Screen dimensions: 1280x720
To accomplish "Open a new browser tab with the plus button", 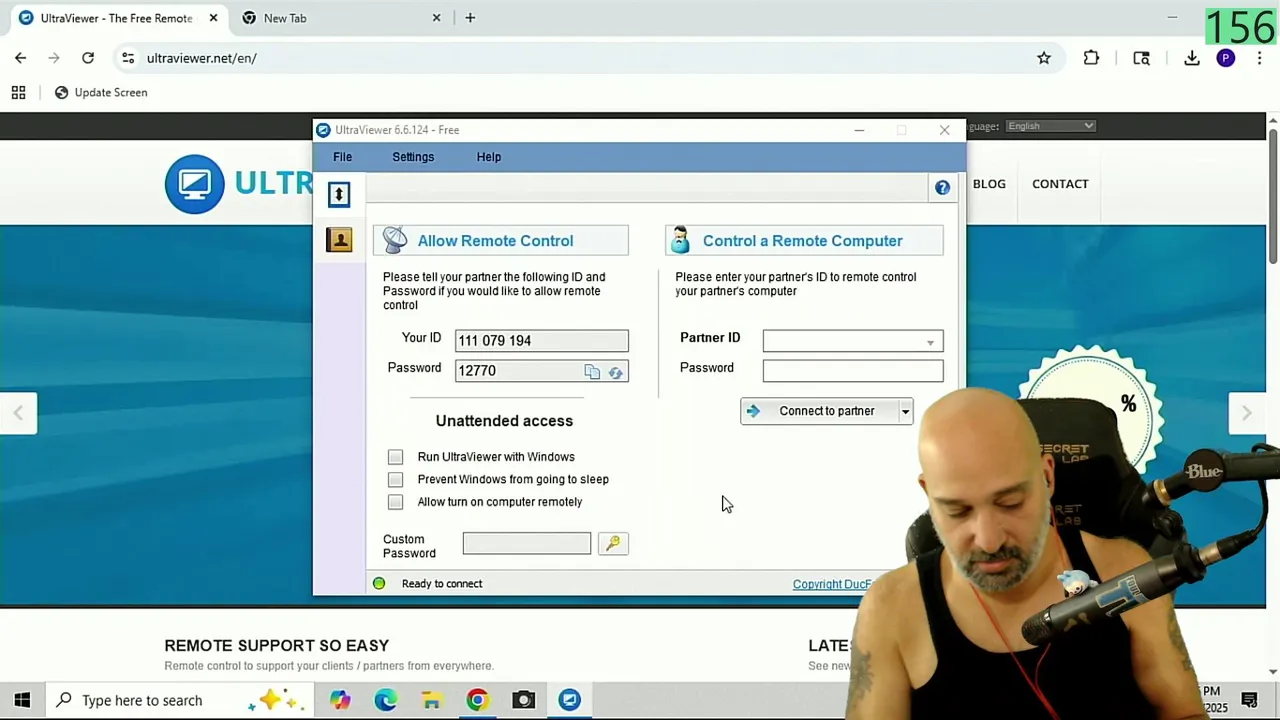I will [470, 18].
